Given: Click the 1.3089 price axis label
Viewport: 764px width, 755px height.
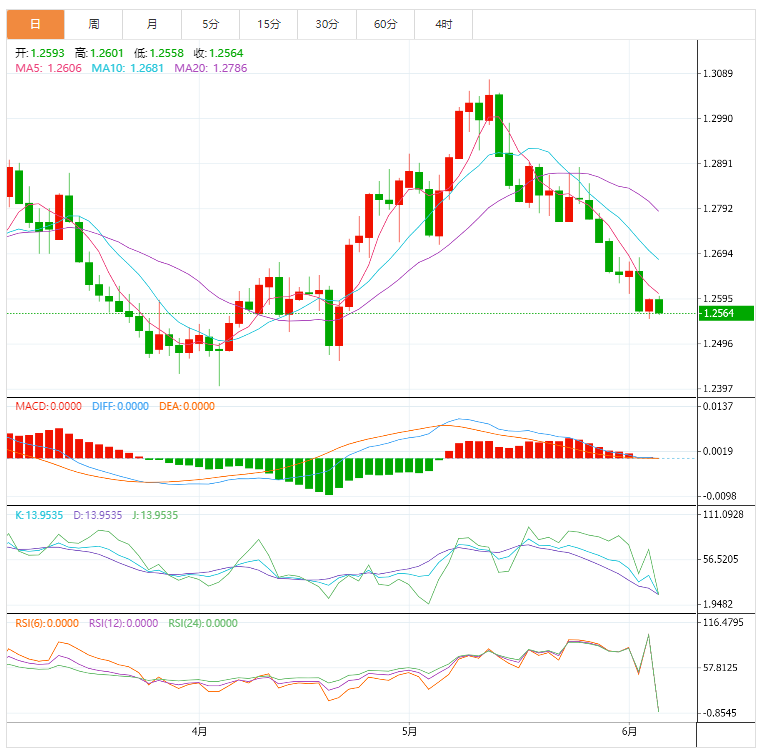Looking at the screenshot, I should [x=718, y=74].
